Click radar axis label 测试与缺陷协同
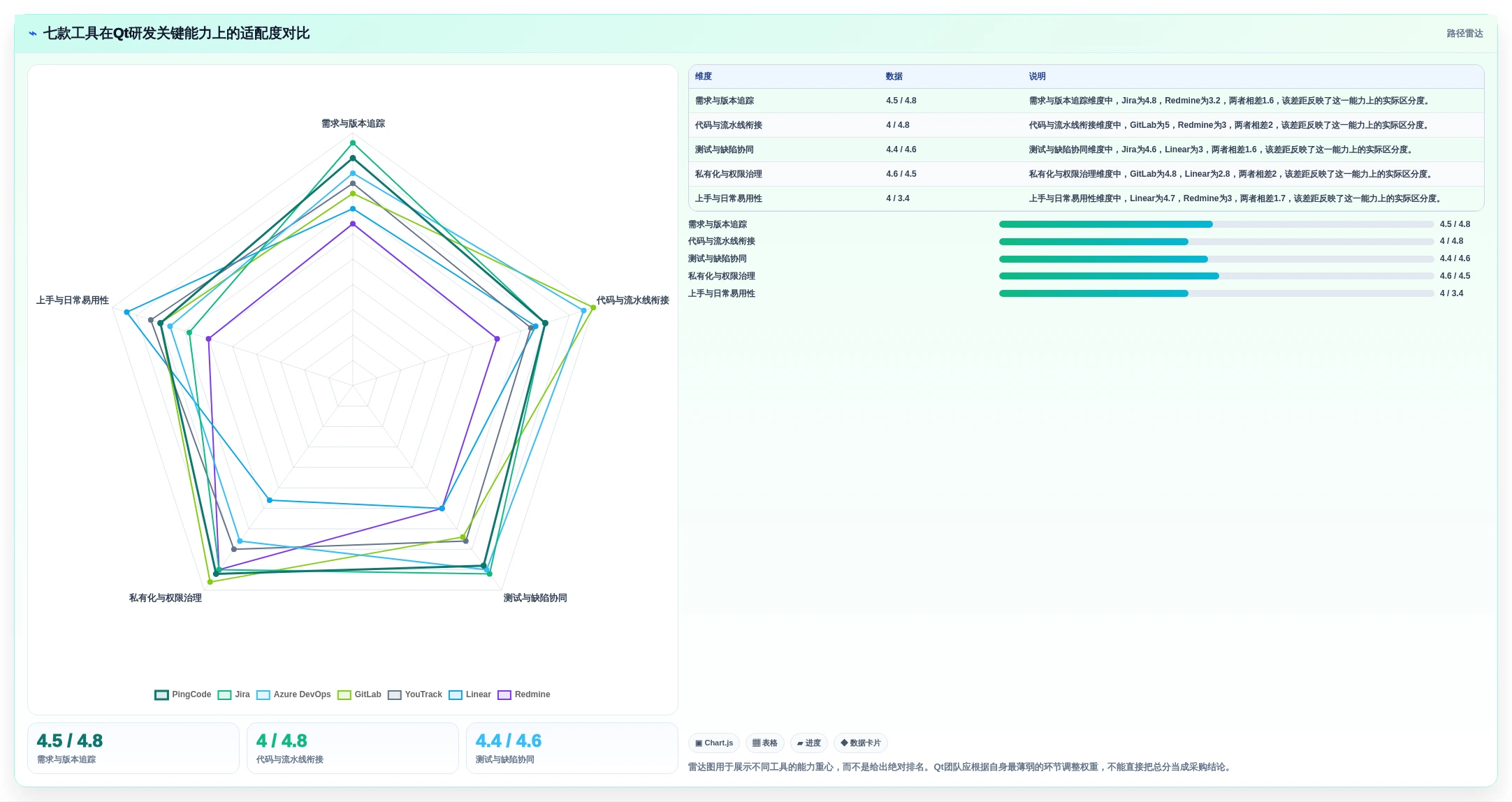 [535, 598]
